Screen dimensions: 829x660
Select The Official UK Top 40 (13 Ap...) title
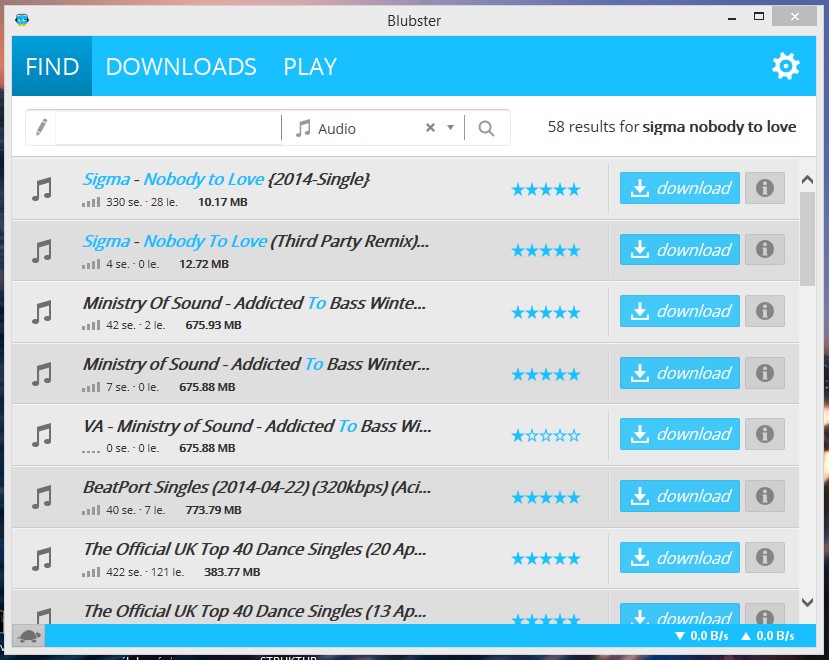click(255, 611)
